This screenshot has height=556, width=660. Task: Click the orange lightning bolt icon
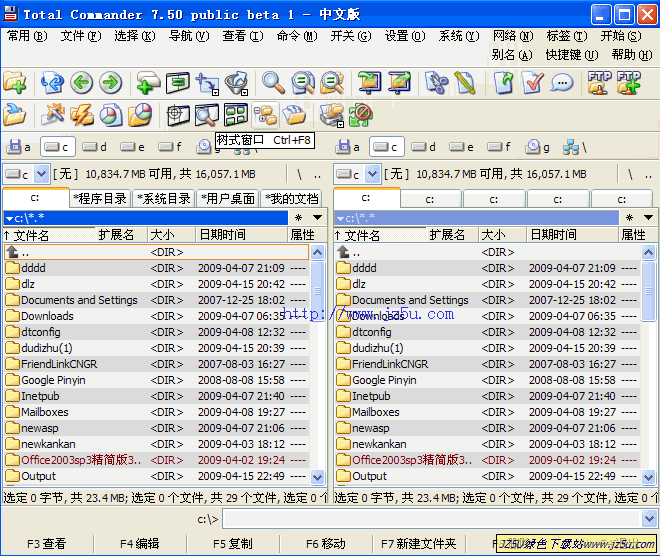81,115
